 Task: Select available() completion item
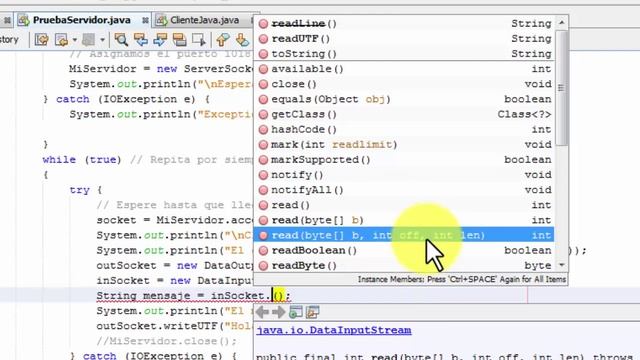point(404,69)
